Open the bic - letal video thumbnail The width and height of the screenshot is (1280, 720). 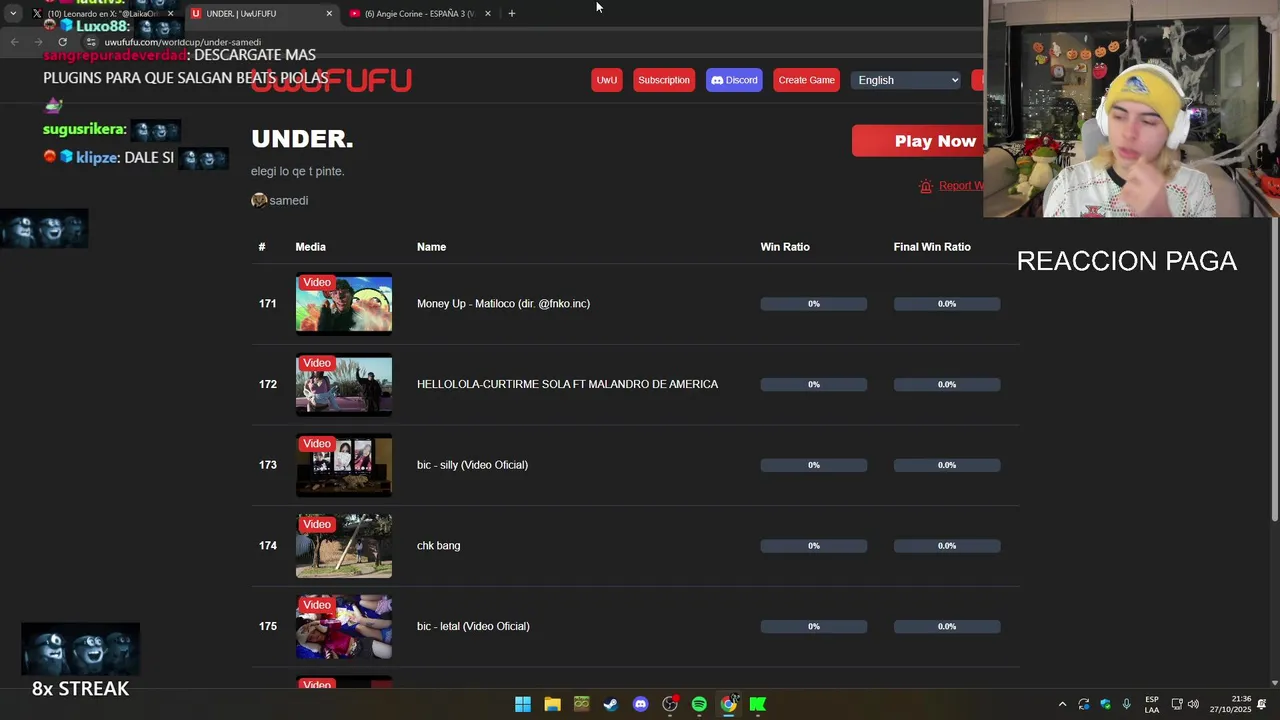344,626
